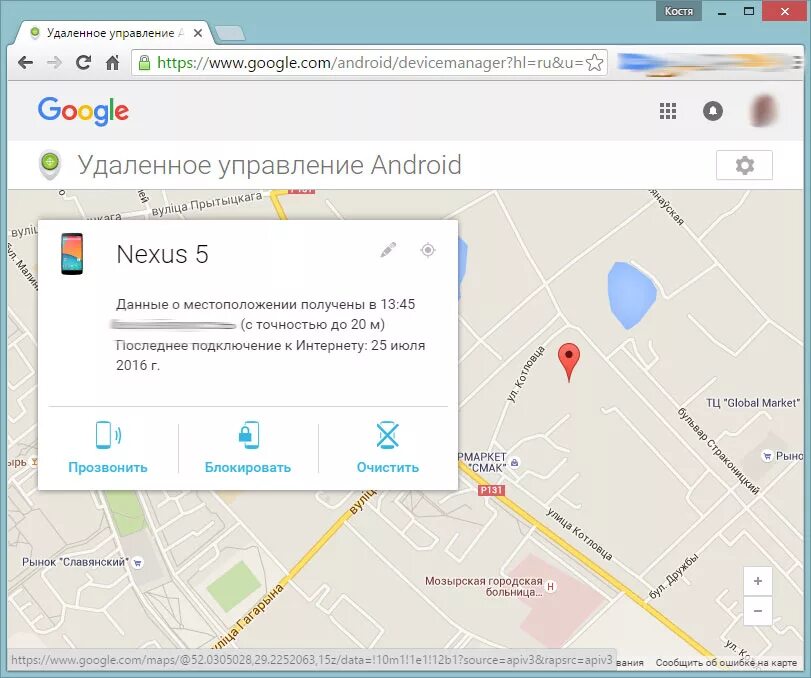This screenshot has width=811, height=678.
Task: Locate device with the crosshair icon
Action: tap(428, 250)
